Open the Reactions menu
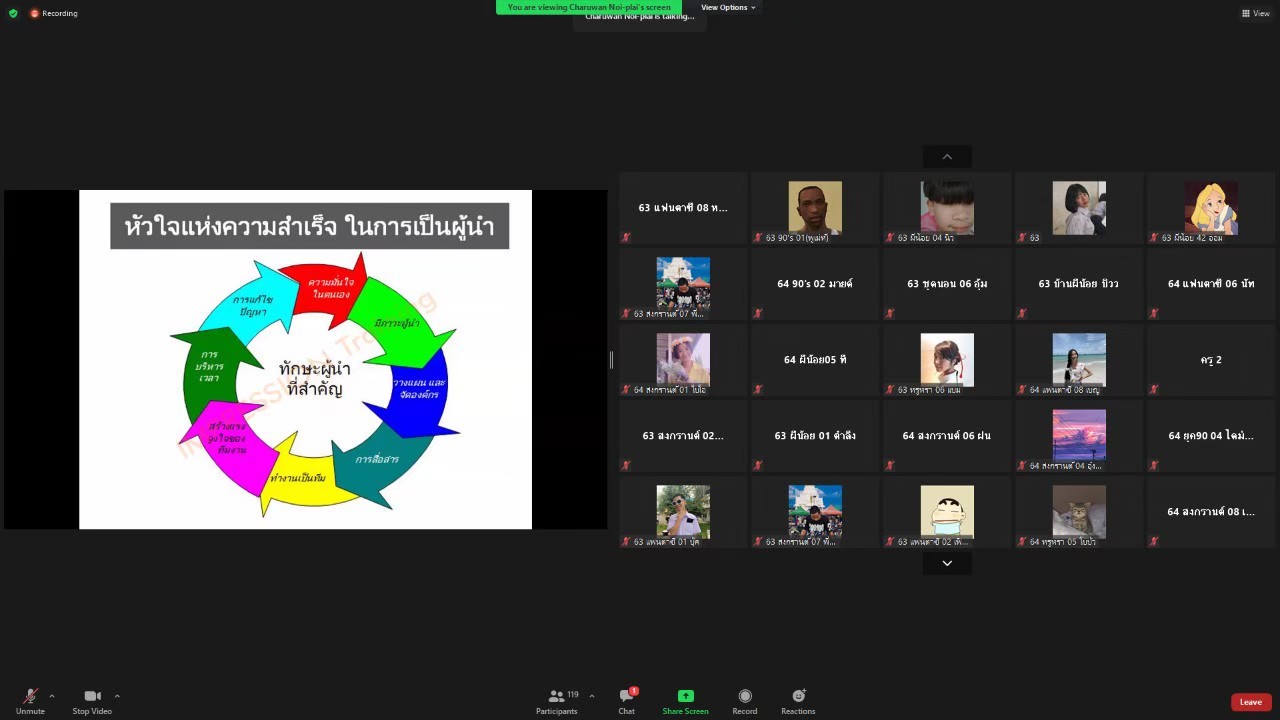This screenshot has width=1280, height=720. [798, 696]
